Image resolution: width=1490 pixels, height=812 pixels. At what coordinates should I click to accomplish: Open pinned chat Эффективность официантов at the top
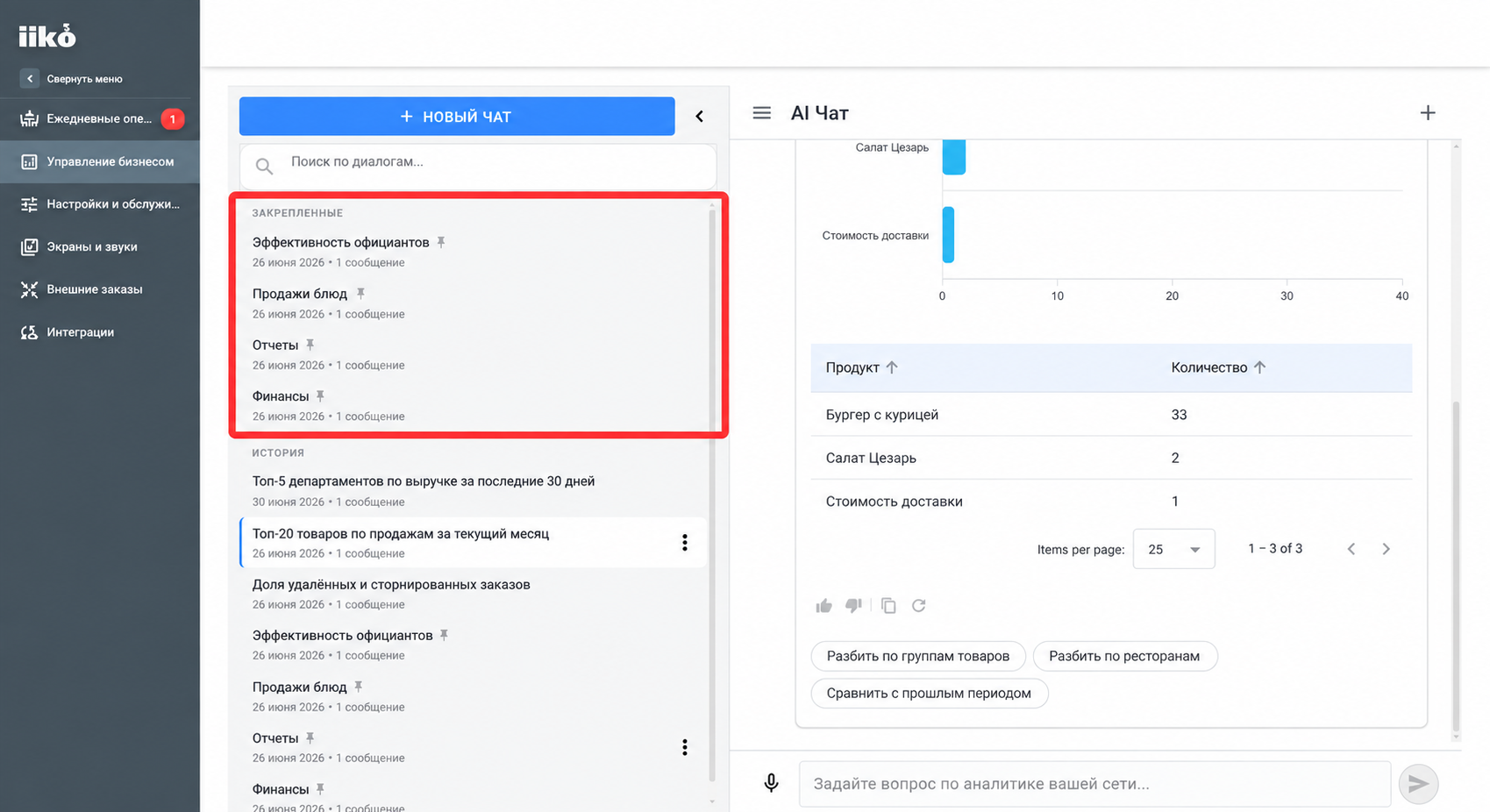pyautogui.click(x=474, y=252)
